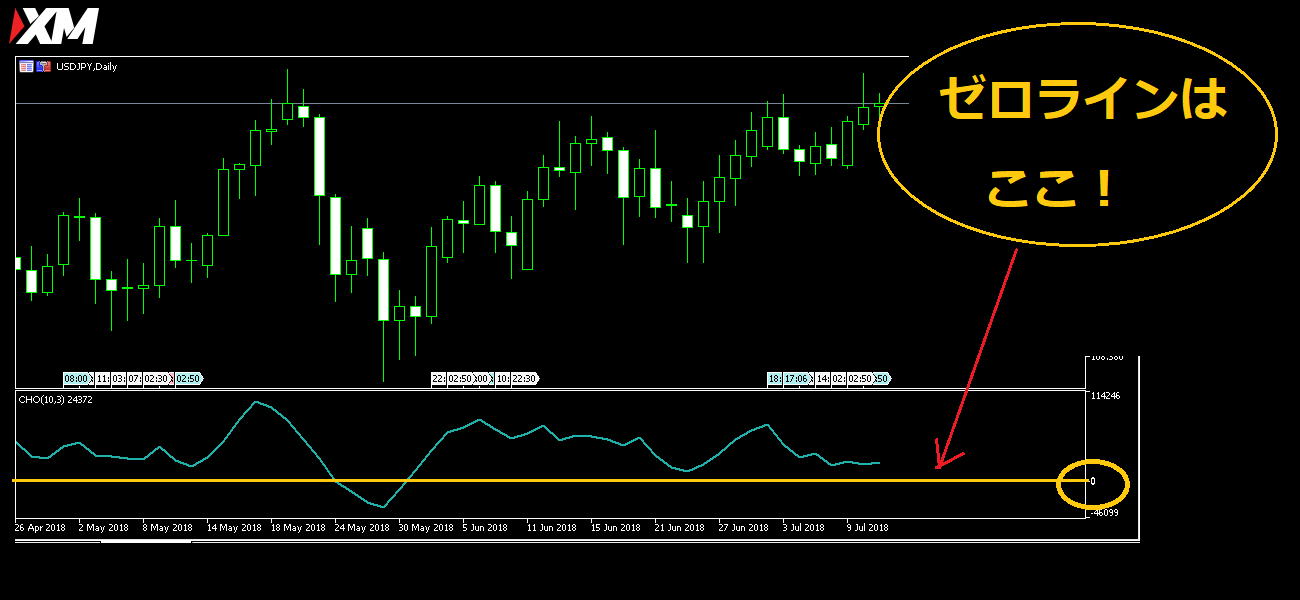Click the -46099 indicator scale value
This screenshot has width=1300, height=600.
point(1105,513)
